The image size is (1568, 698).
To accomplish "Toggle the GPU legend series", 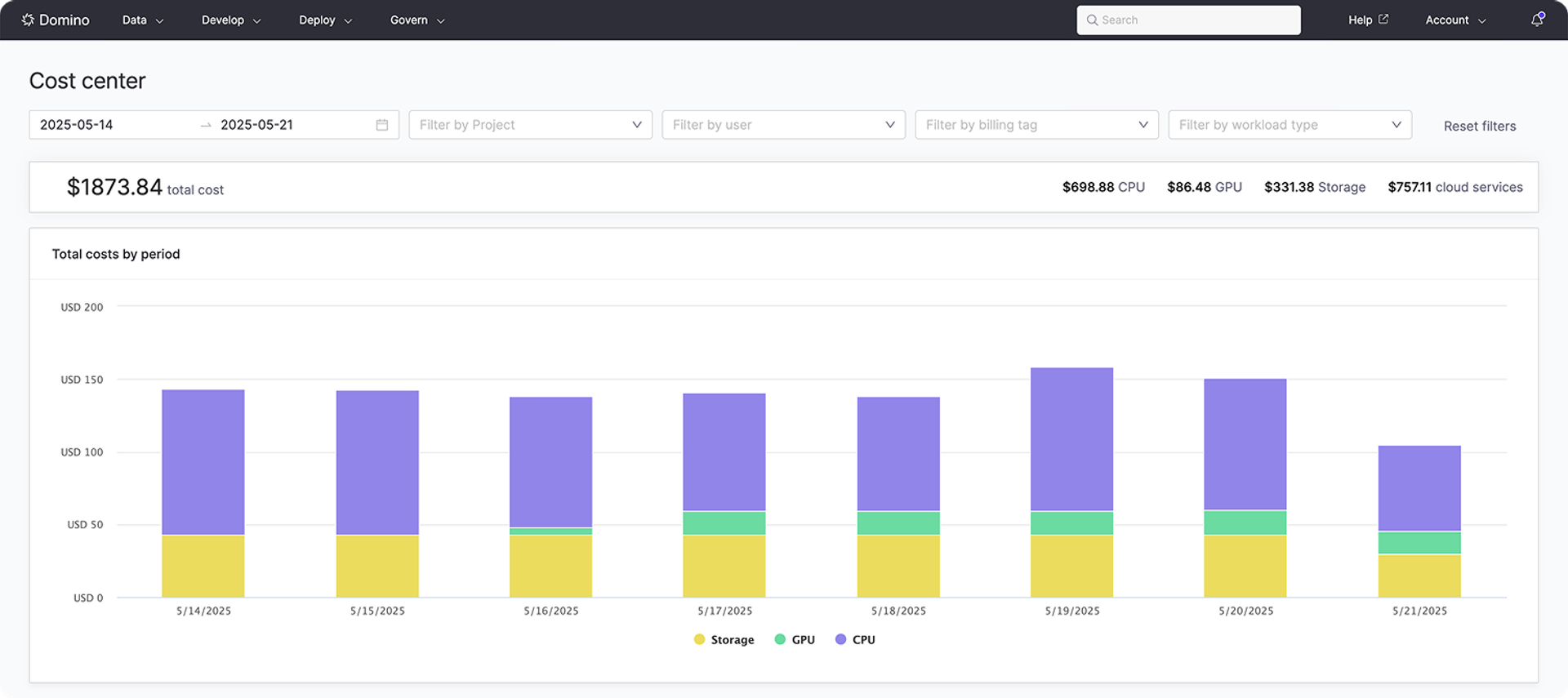I will coord(795,639).
